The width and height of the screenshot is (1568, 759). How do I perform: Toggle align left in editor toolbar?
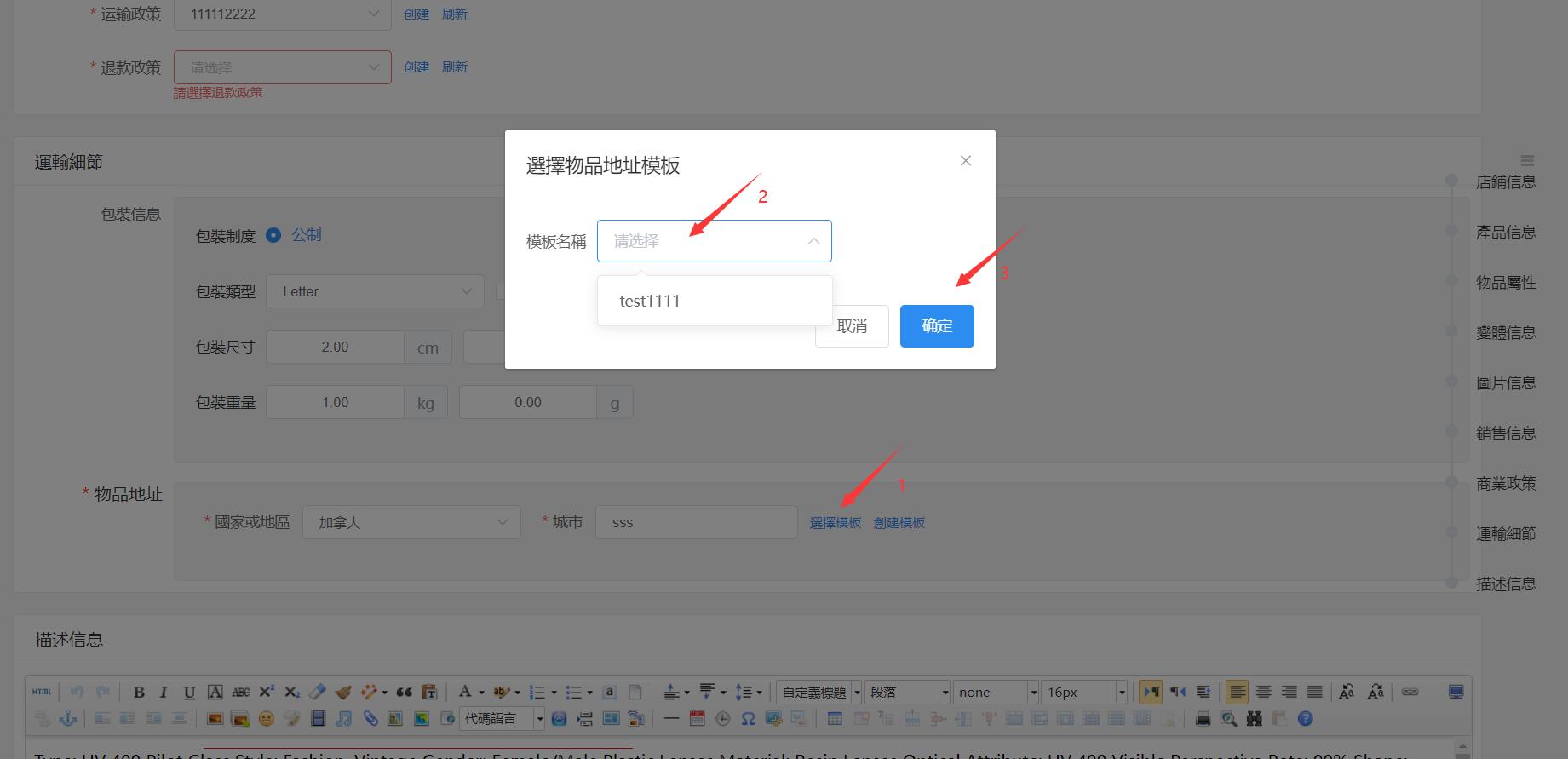click(1237, 693)
